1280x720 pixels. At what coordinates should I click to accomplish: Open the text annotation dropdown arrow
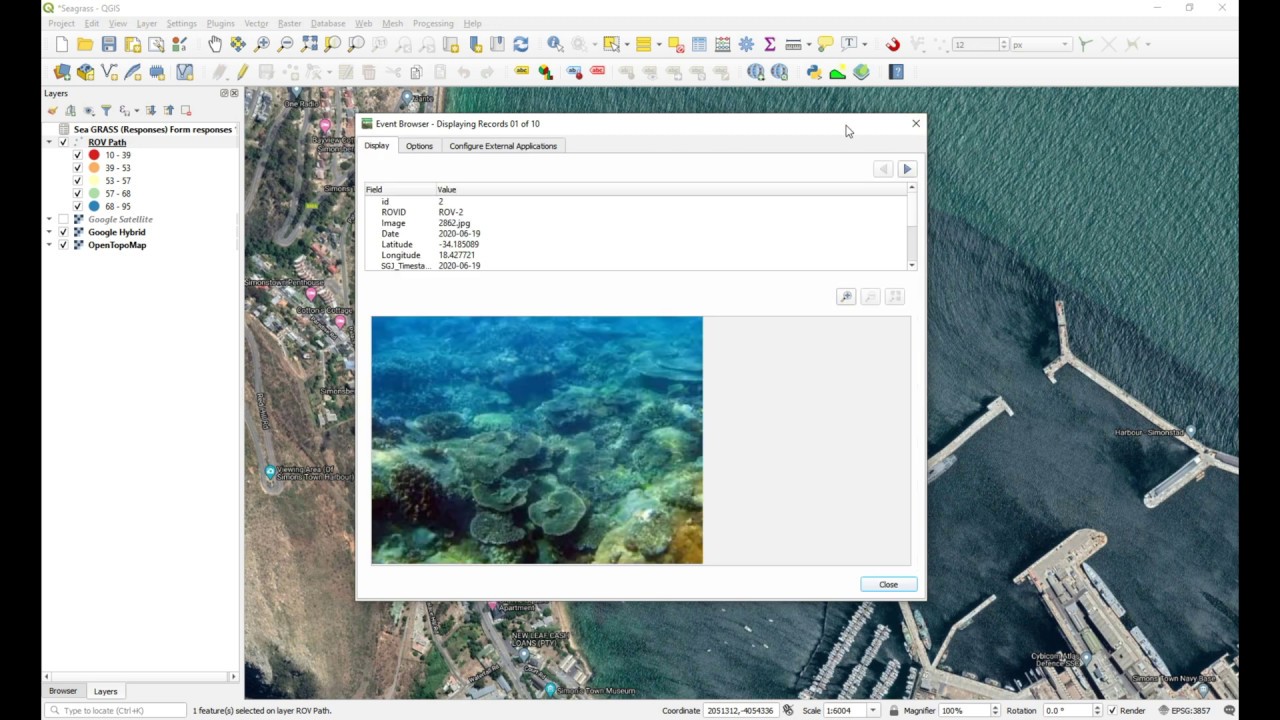pos(864,44)
